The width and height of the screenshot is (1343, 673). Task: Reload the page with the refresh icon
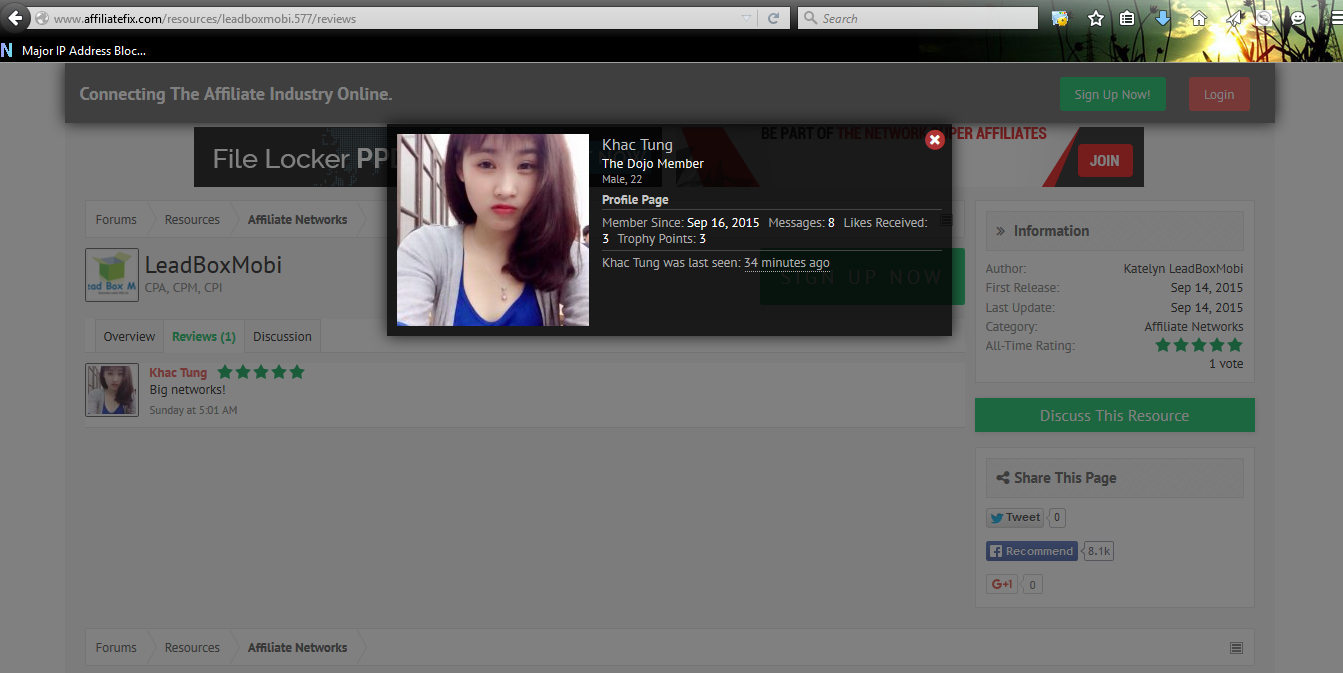[773, 18]
